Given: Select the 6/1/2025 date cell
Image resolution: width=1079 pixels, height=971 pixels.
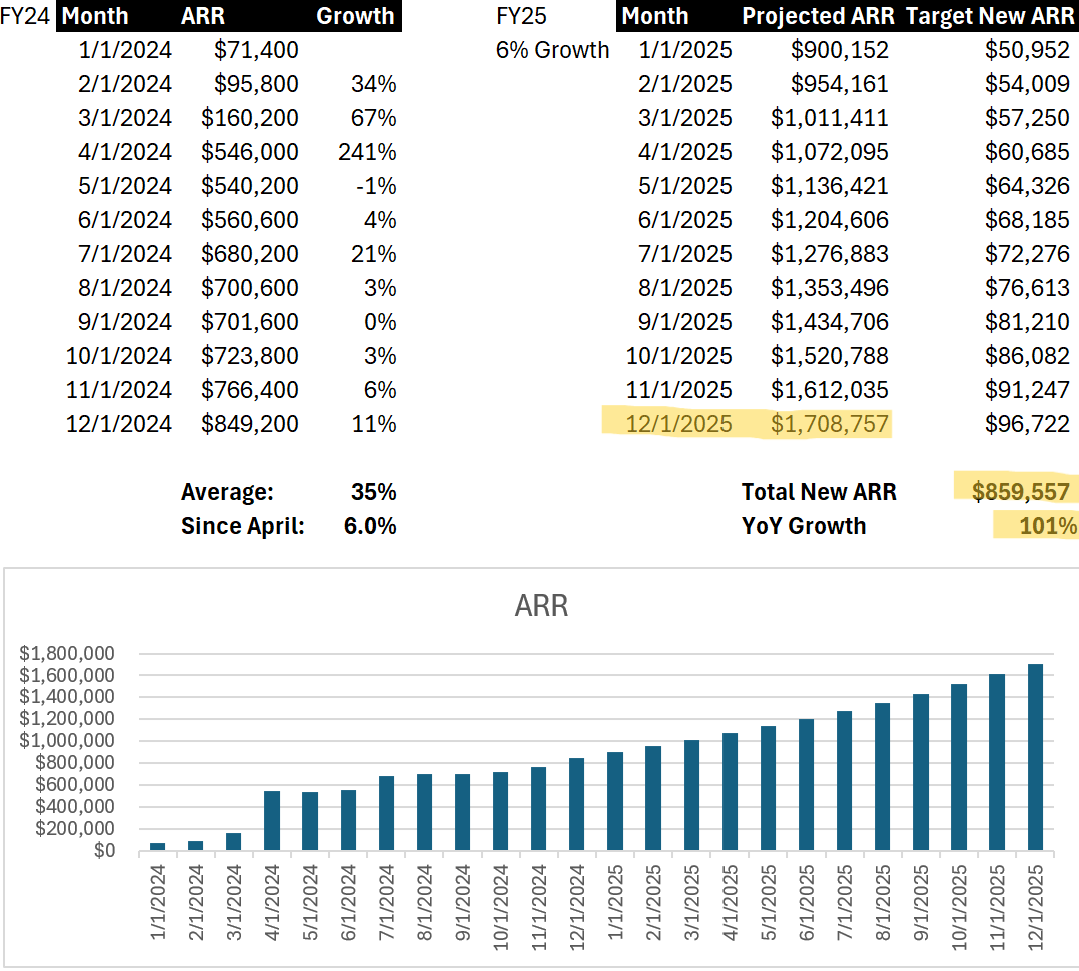Looking at the screenshot, I should coord(685,220).
